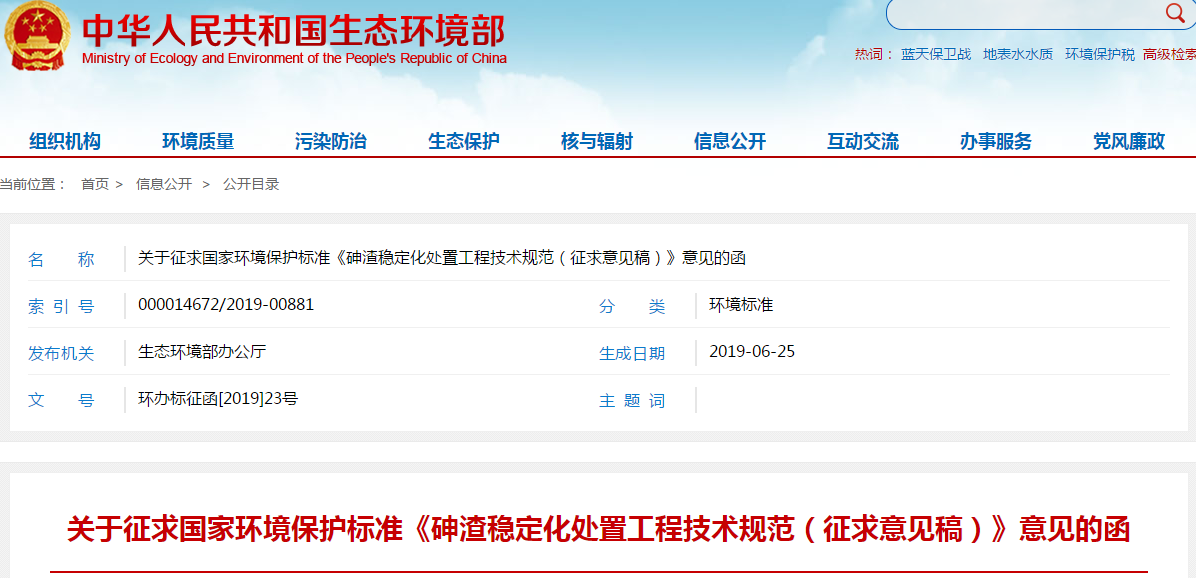This screenshot has width=1196, height=578.
Task: Click the English ministry name subtitle
Action: 294,59
